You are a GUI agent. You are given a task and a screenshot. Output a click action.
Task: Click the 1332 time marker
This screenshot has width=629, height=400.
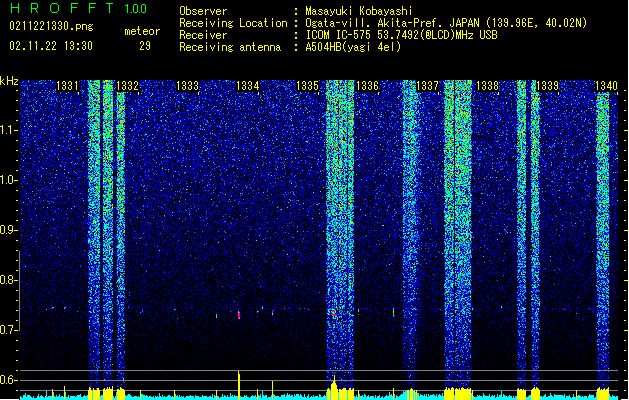127,85
